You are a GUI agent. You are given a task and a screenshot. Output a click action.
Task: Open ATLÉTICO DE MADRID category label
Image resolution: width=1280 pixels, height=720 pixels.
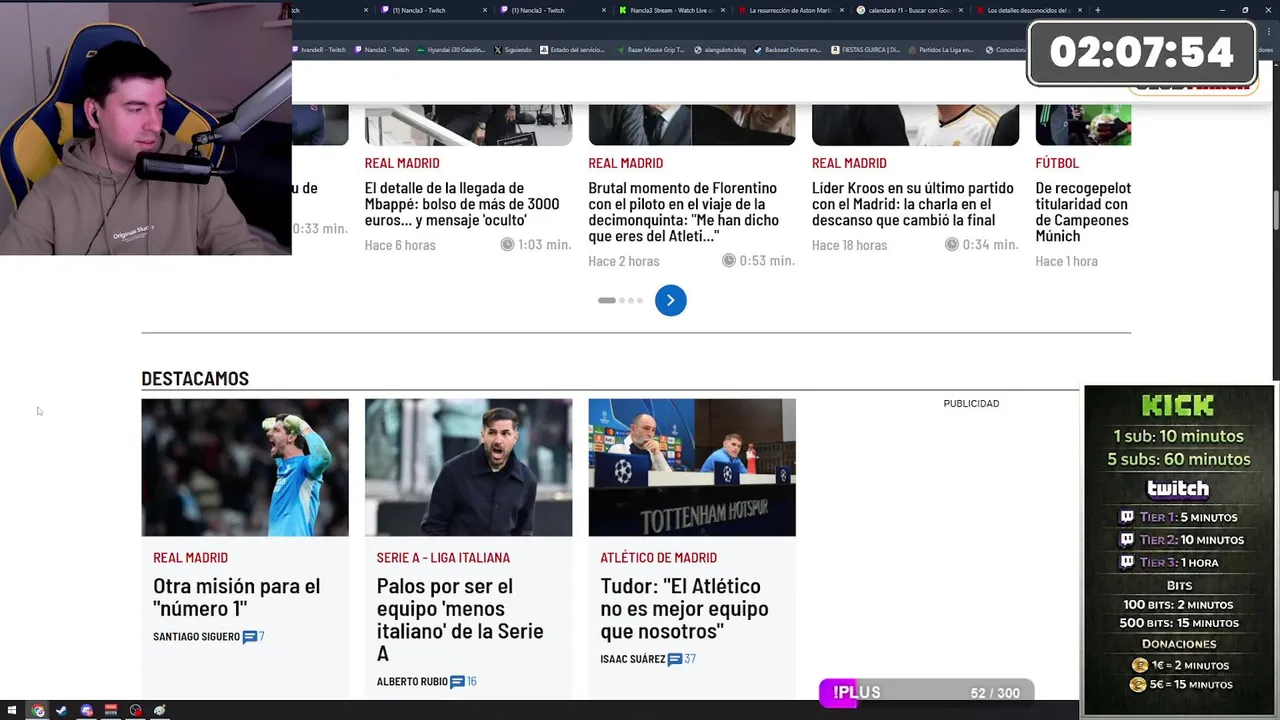tap(658, 558)
